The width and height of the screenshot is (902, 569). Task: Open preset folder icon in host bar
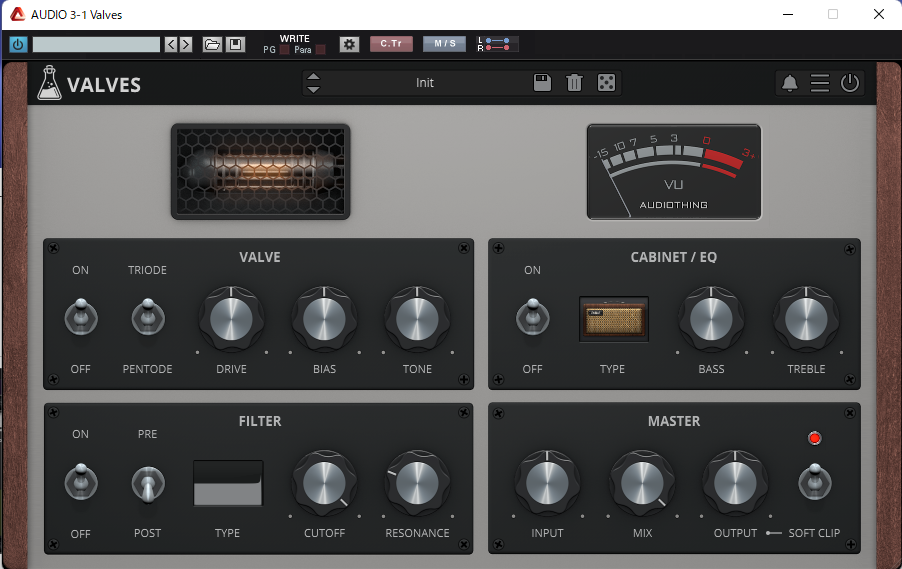click(212, 44)
